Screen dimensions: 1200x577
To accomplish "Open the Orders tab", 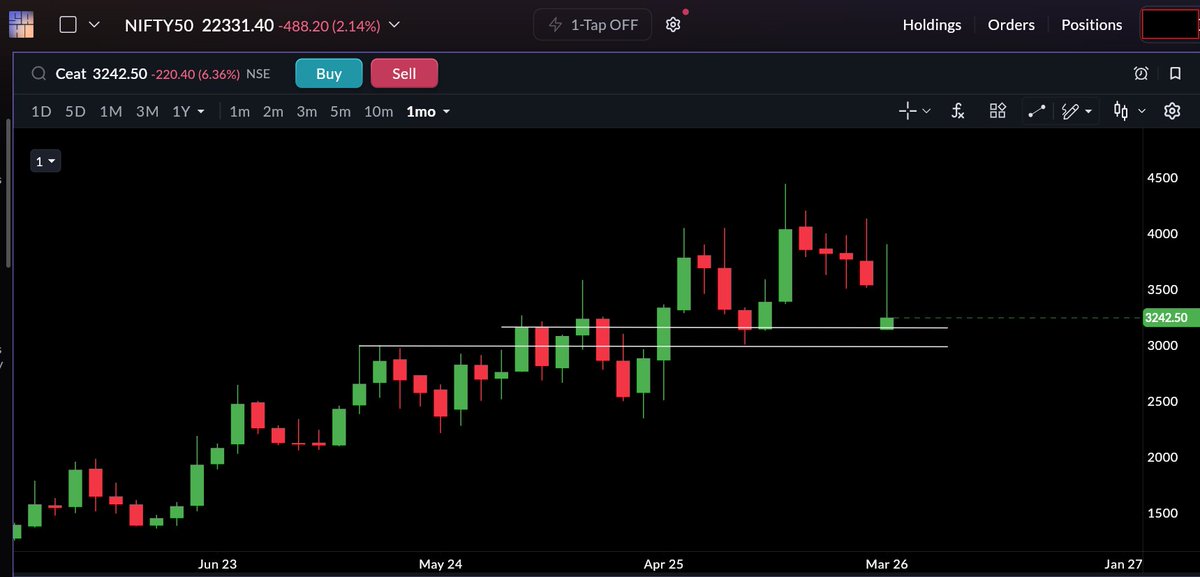I will (1011, 25).
